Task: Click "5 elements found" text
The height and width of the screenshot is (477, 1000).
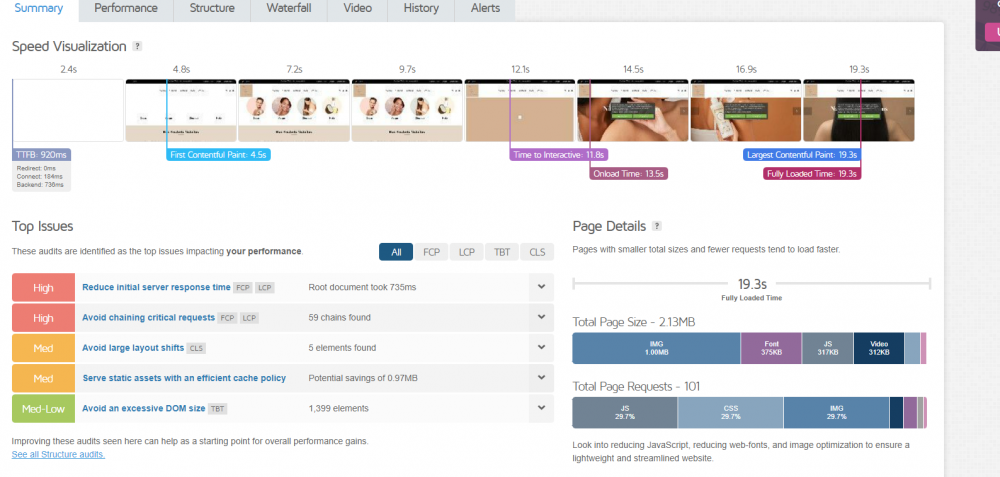Action: click(x=342, y=348)
